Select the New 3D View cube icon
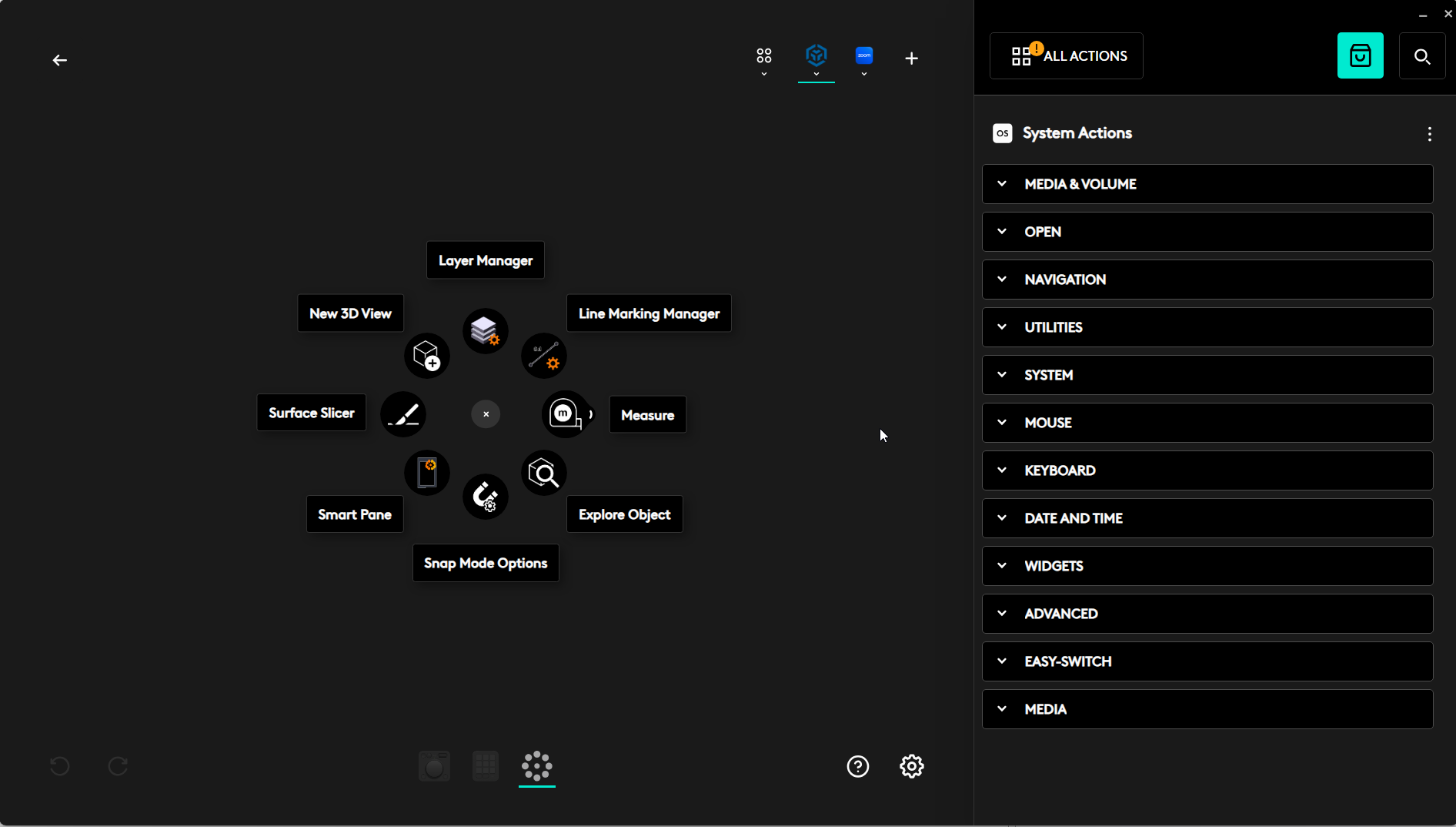The width and height of the screenshot is (1456, 827). point(426,355)
